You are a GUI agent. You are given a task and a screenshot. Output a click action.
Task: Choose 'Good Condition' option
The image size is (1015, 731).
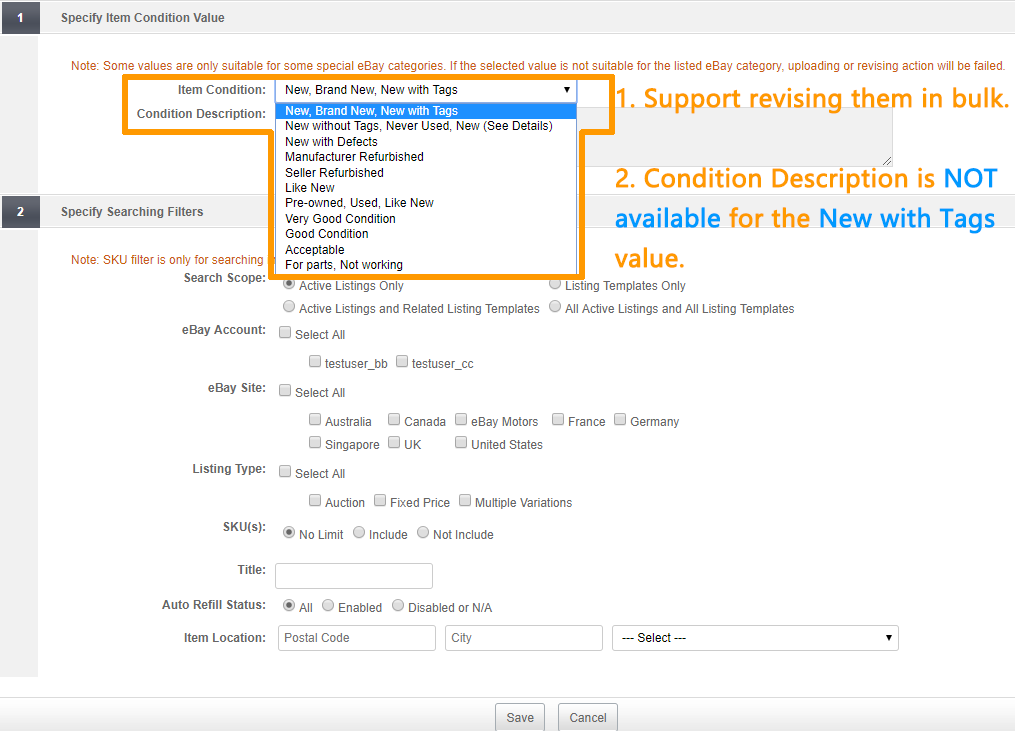click(426, 234)
